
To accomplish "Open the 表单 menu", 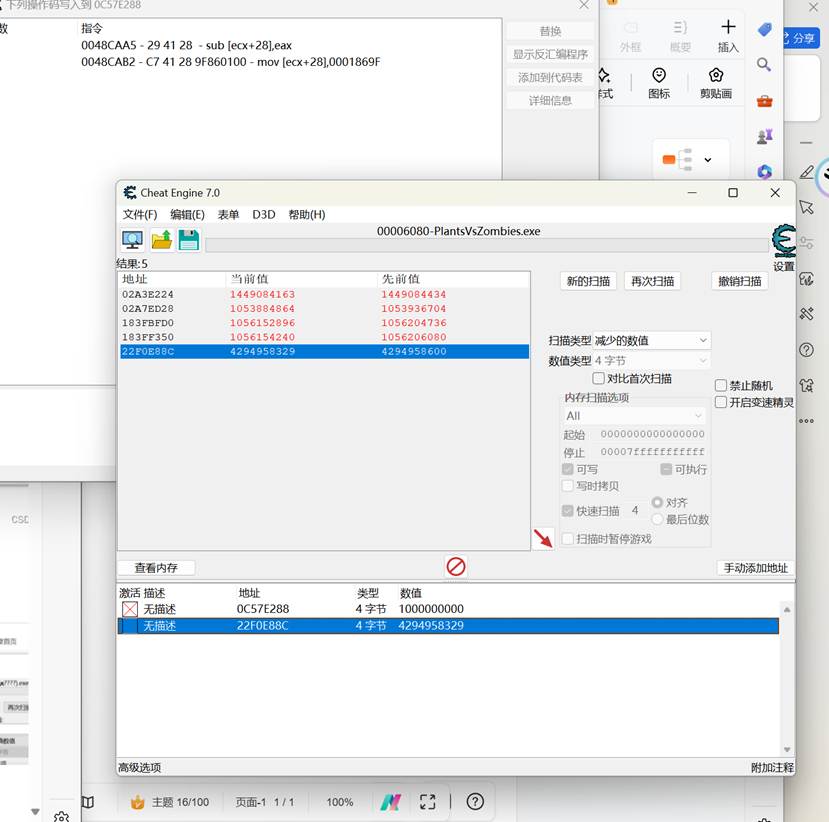I will click(228, 215).
